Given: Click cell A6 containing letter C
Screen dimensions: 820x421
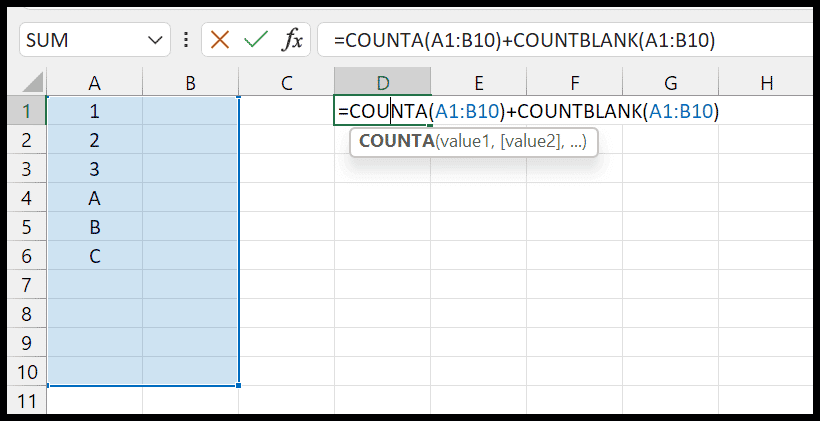Looking at the screenshot, I should pyautogui.click(x=95, y=256).
